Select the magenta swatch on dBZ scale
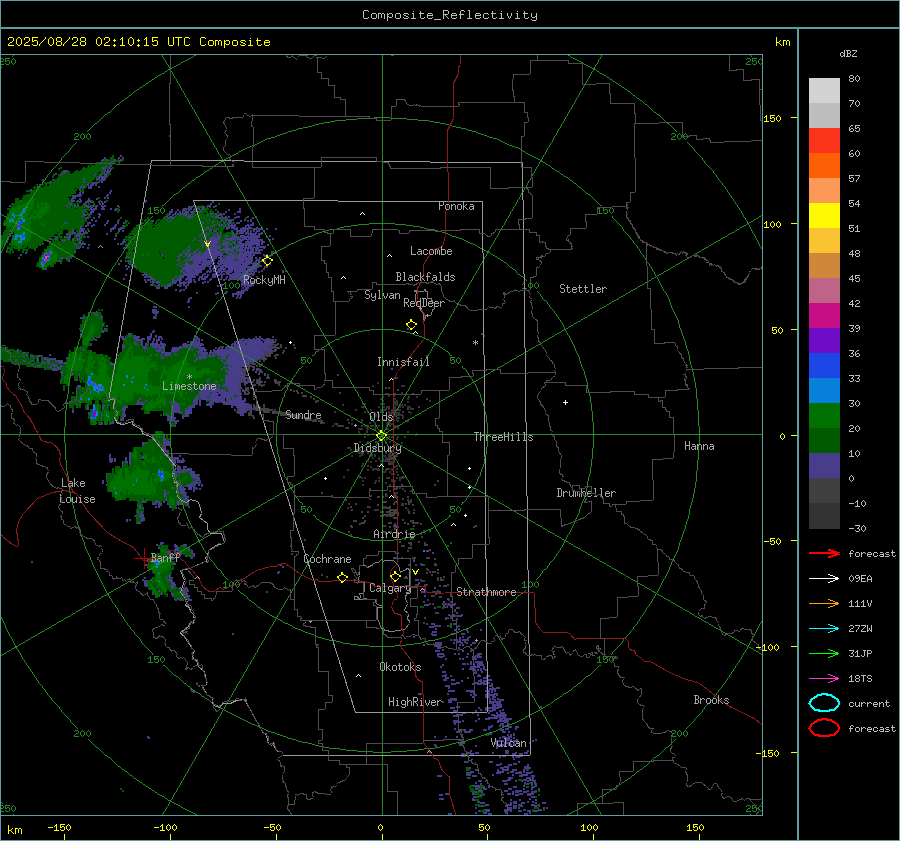Image resolution: width=900 pixels, height=841 pixels. pos(824,315)
